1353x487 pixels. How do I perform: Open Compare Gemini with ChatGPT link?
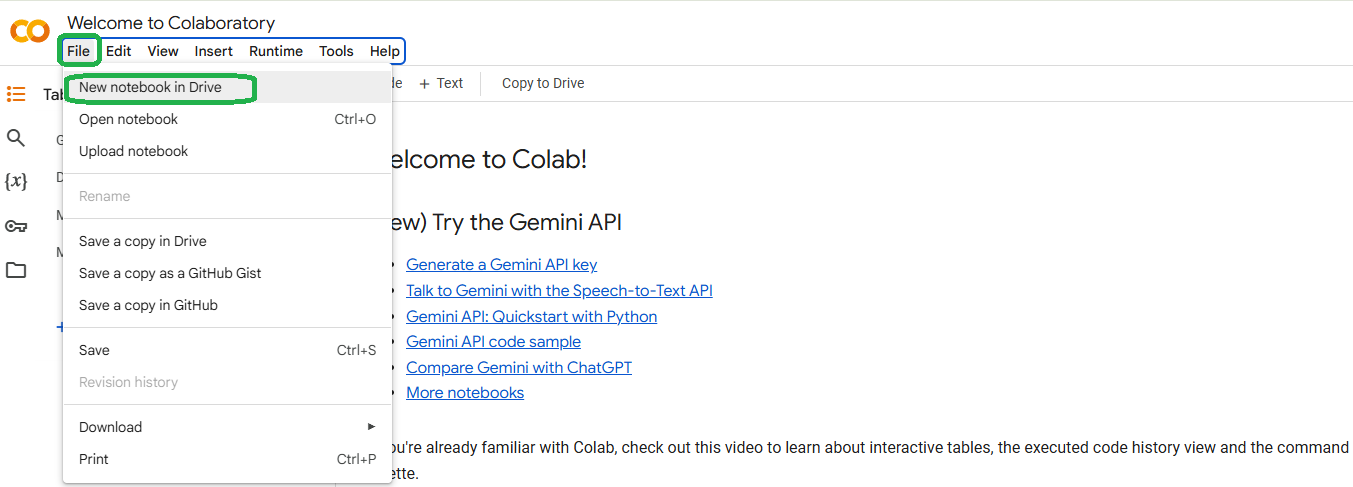tap(519, 367)
